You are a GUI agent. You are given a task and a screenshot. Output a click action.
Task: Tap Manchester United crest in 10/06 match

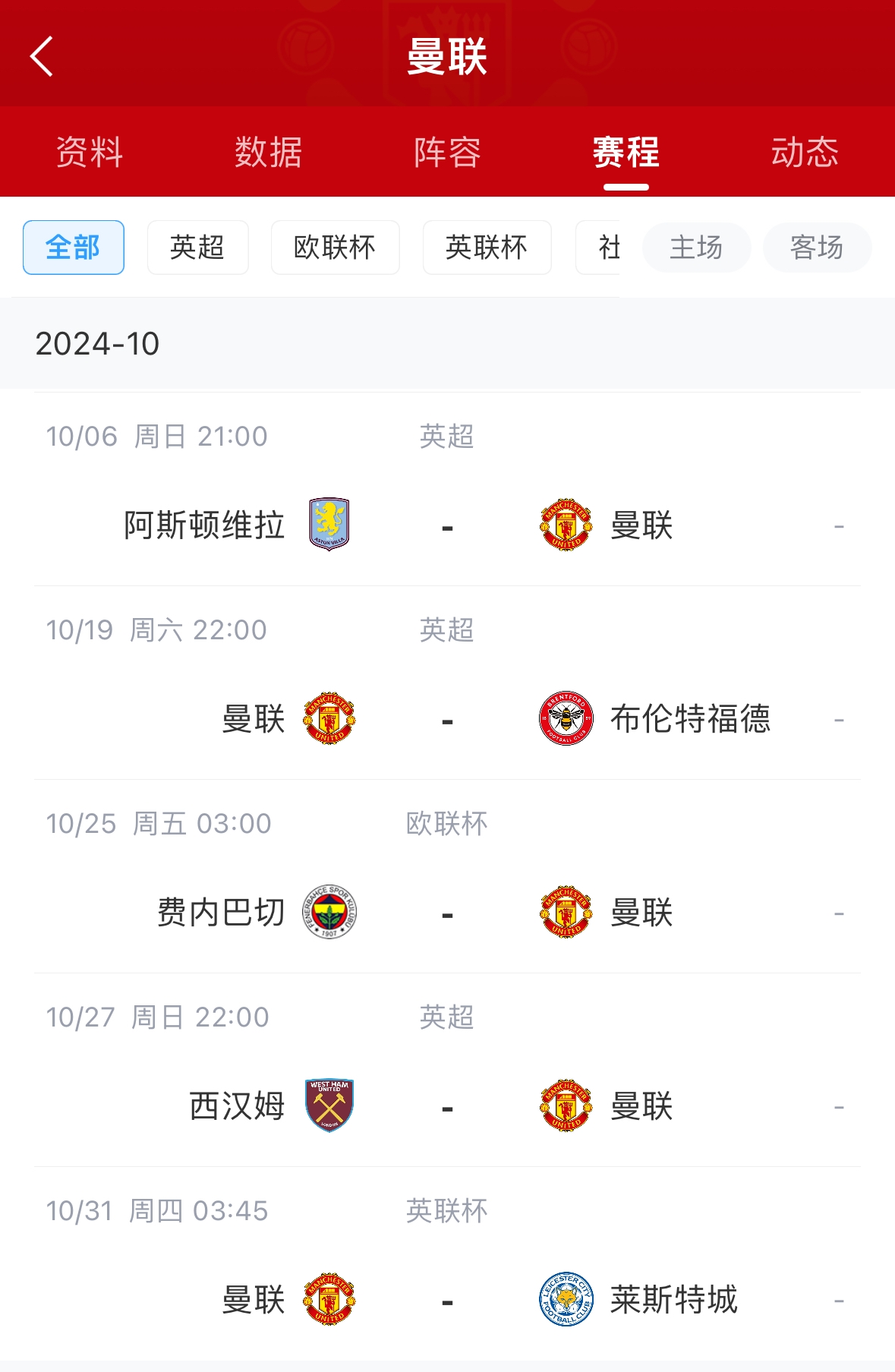[566, 525]
